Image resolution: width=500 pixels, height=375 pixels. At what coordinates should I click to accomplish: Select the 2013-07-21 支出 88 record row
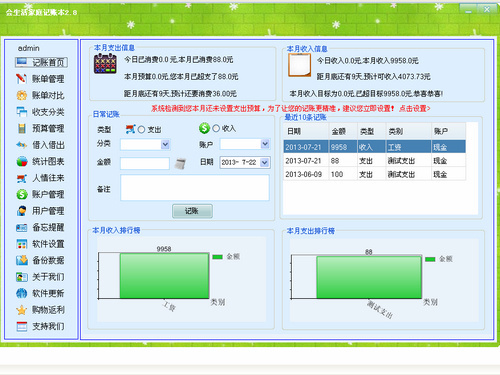(374, 161)
